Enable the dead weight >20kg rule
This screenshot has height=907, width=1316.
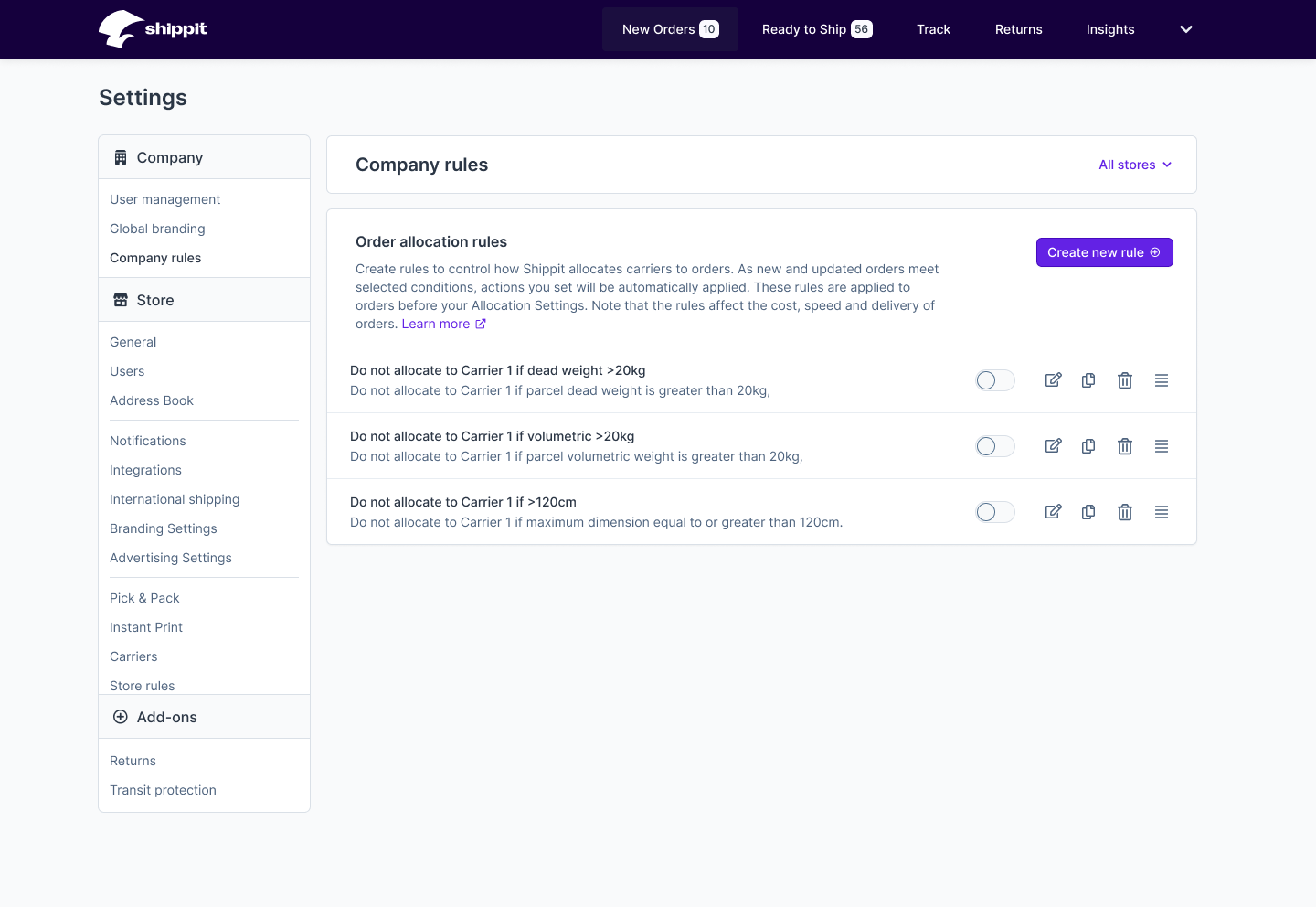[995, 380]
